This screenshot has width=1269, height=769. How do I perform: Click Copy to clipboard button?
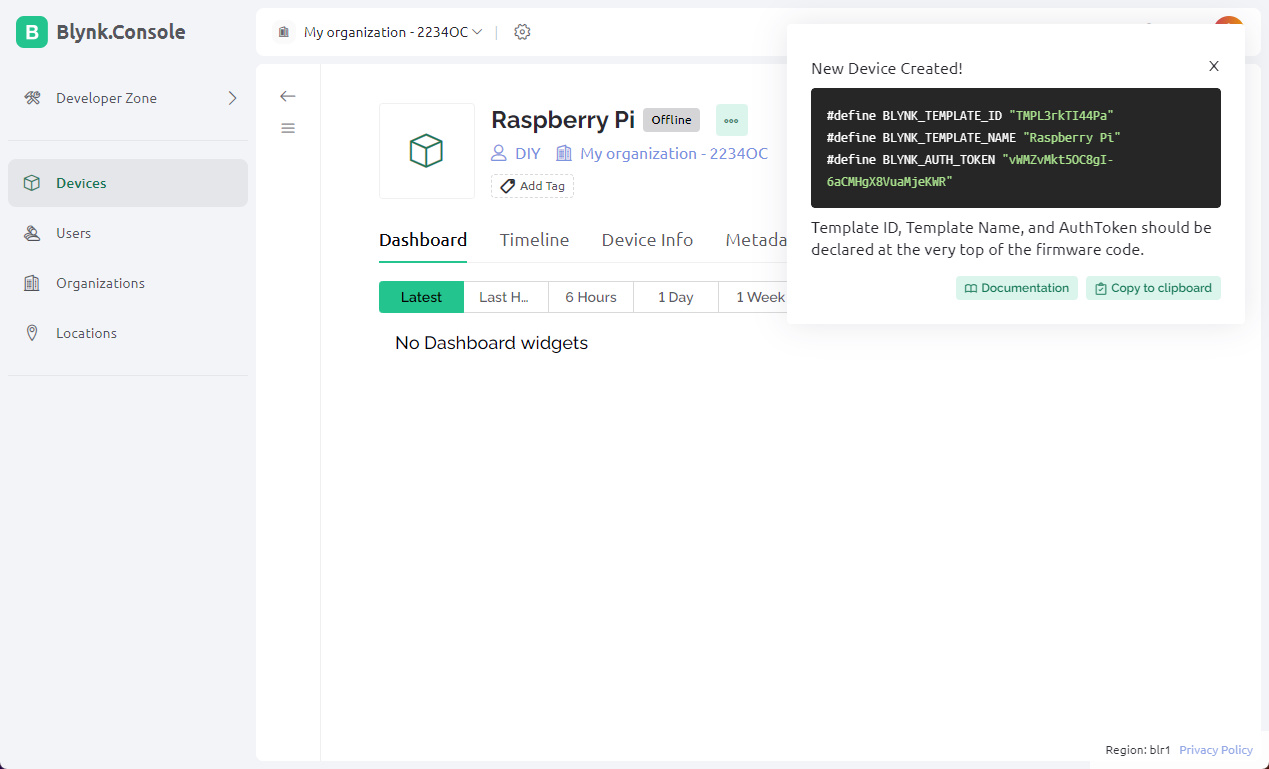pos(1153,288)
